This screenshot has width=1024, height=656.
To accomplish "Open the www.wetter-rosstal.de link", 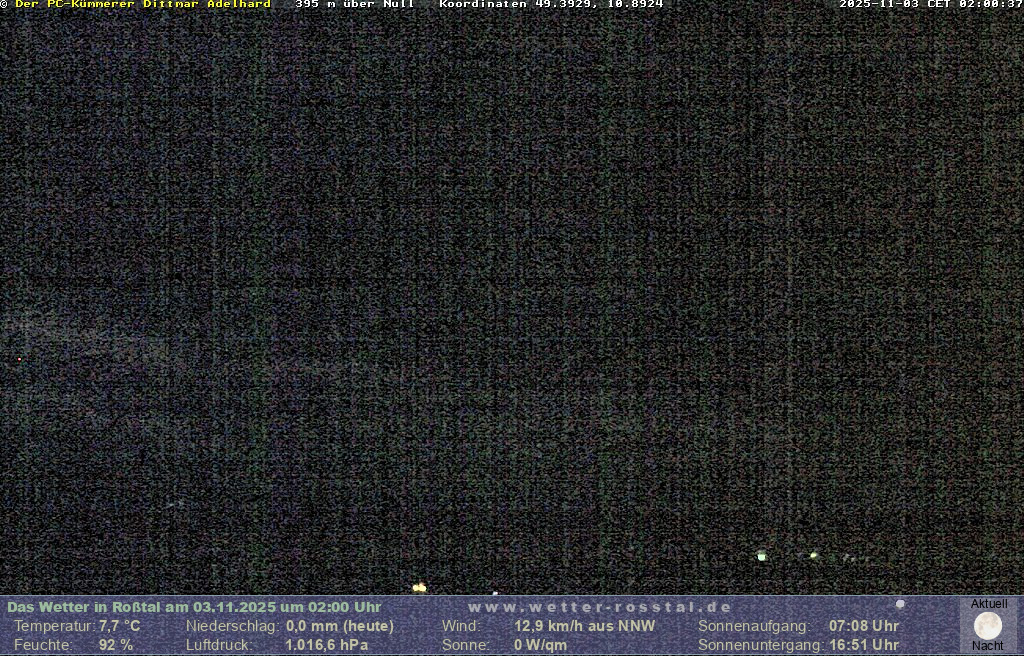I will tap(600, 607).
